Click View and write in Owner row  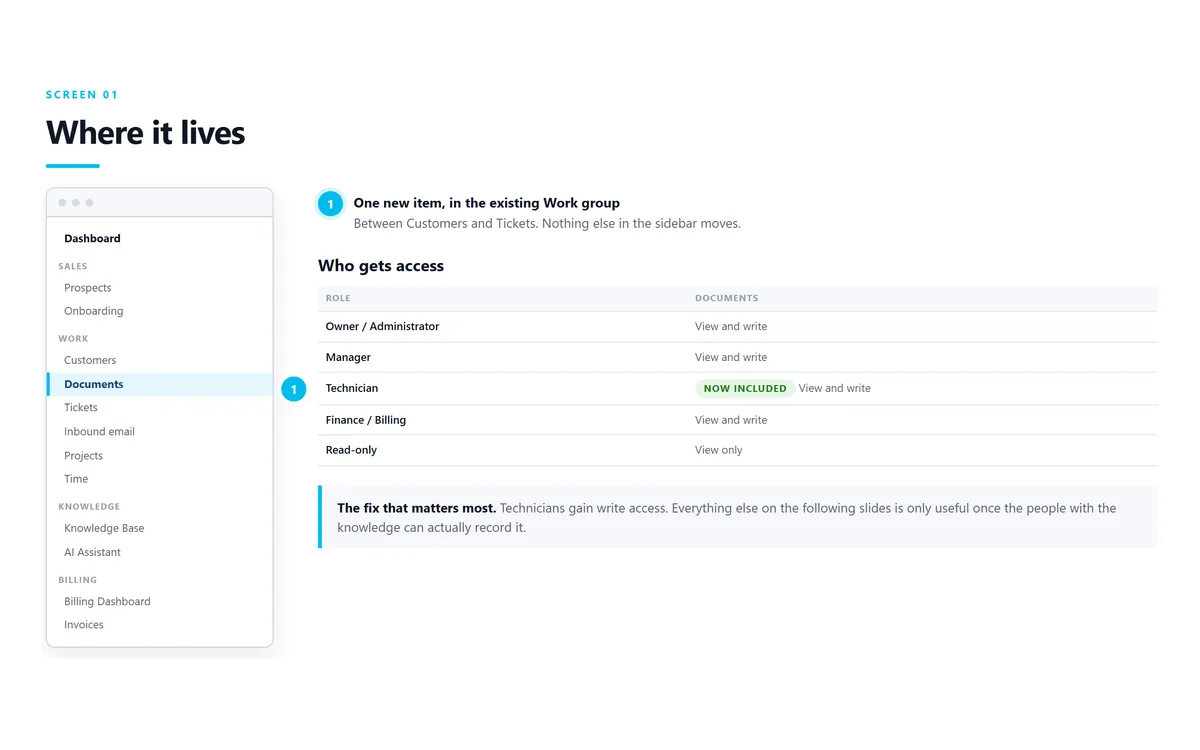click(731, 327)
